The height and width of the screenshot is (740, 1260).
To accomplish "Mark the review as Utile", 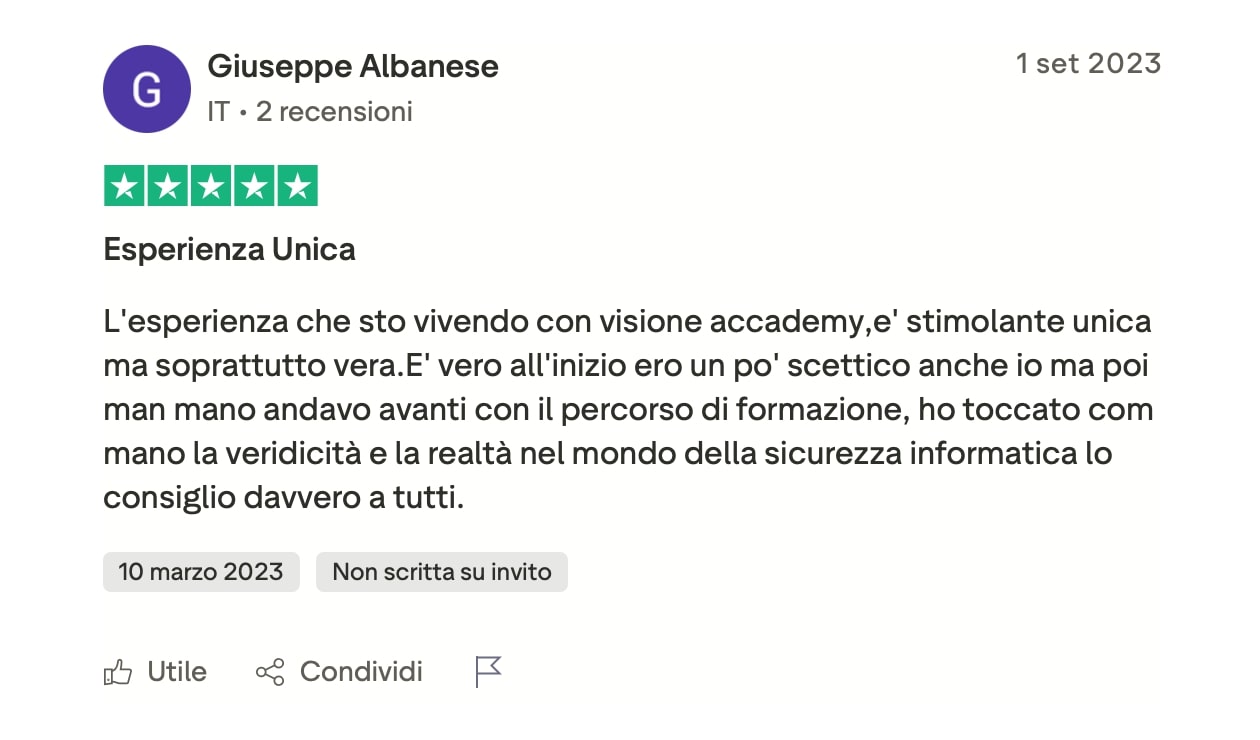I will [177, 672].
